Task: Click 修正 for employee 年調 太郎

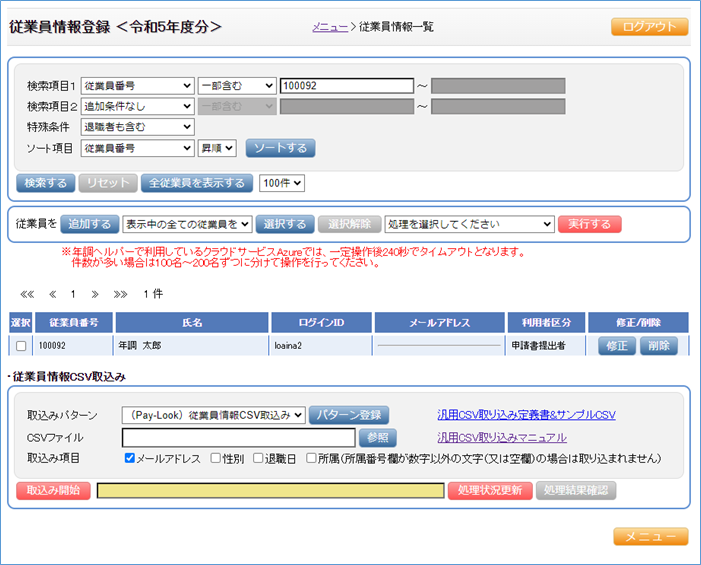Action: 617,346
